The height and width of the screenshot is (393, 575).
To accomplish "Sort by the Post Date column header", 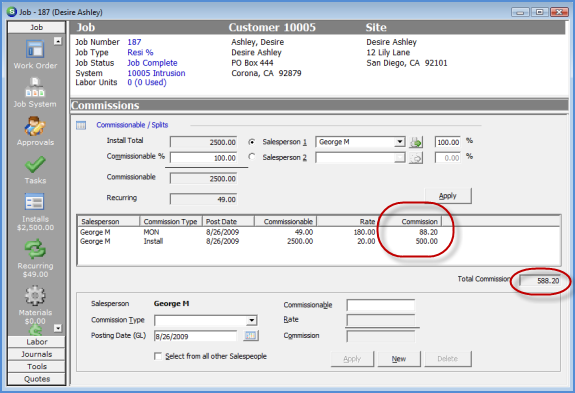I will point(228,221).
